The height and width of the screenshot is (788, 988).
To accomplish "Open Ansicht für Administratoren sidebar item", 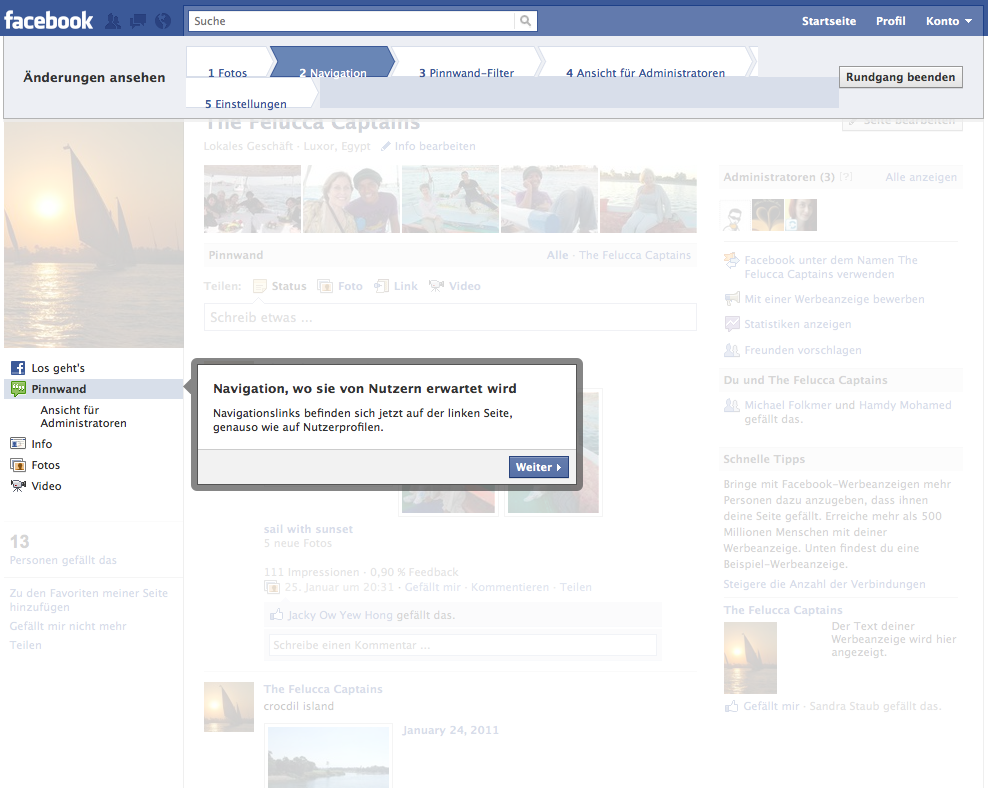I will 83,416.
